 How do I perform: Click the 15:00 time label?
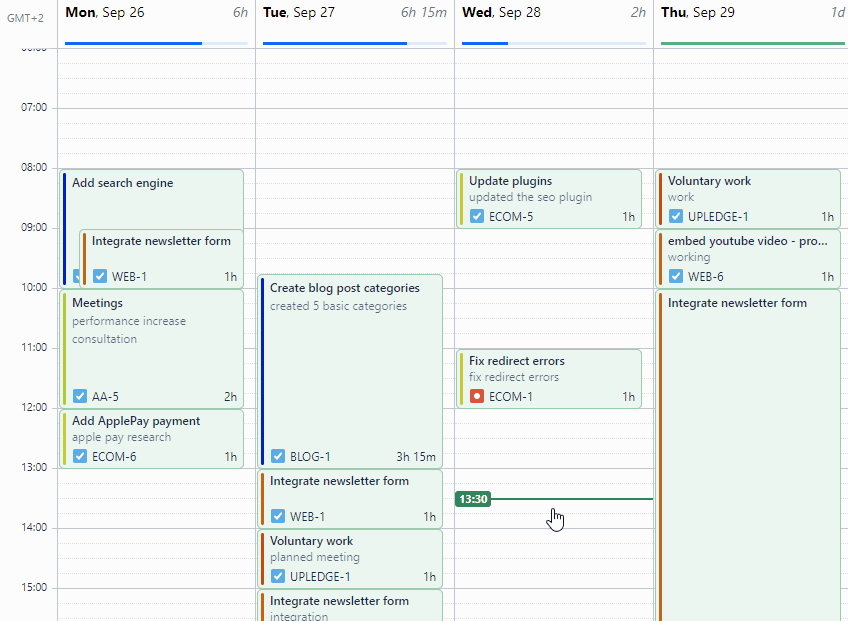pos(34,587)
